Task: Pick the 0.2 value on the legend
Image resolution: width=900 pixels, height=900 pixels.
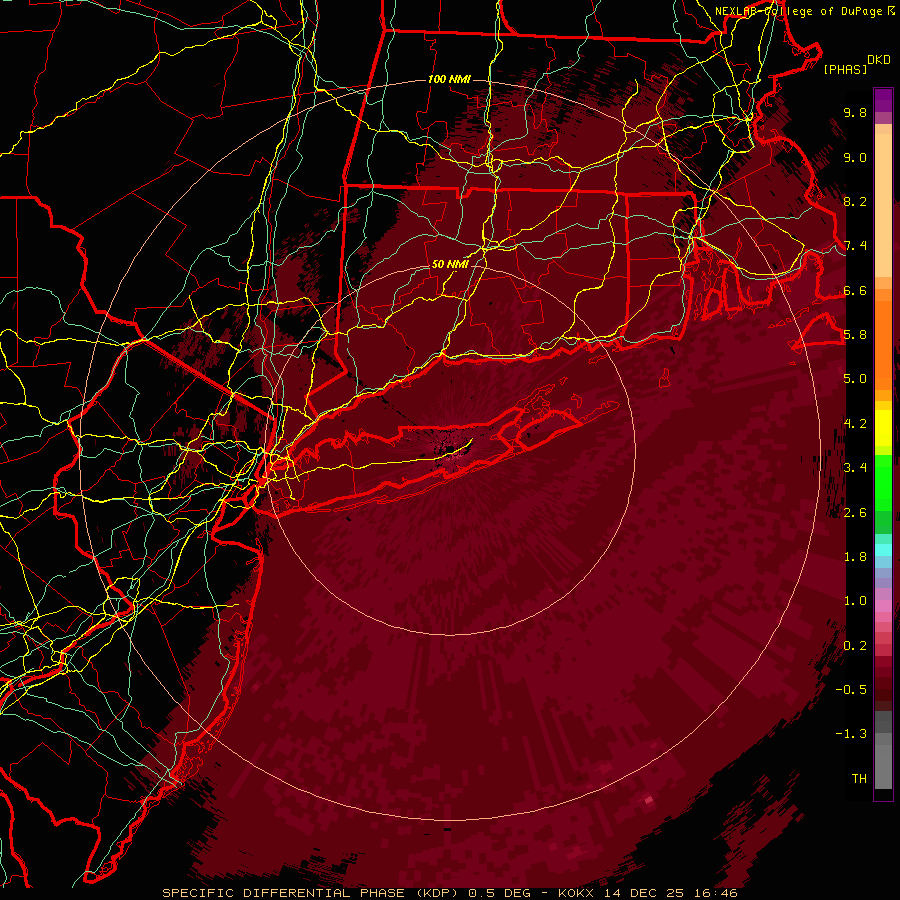Action: (855, 646)
